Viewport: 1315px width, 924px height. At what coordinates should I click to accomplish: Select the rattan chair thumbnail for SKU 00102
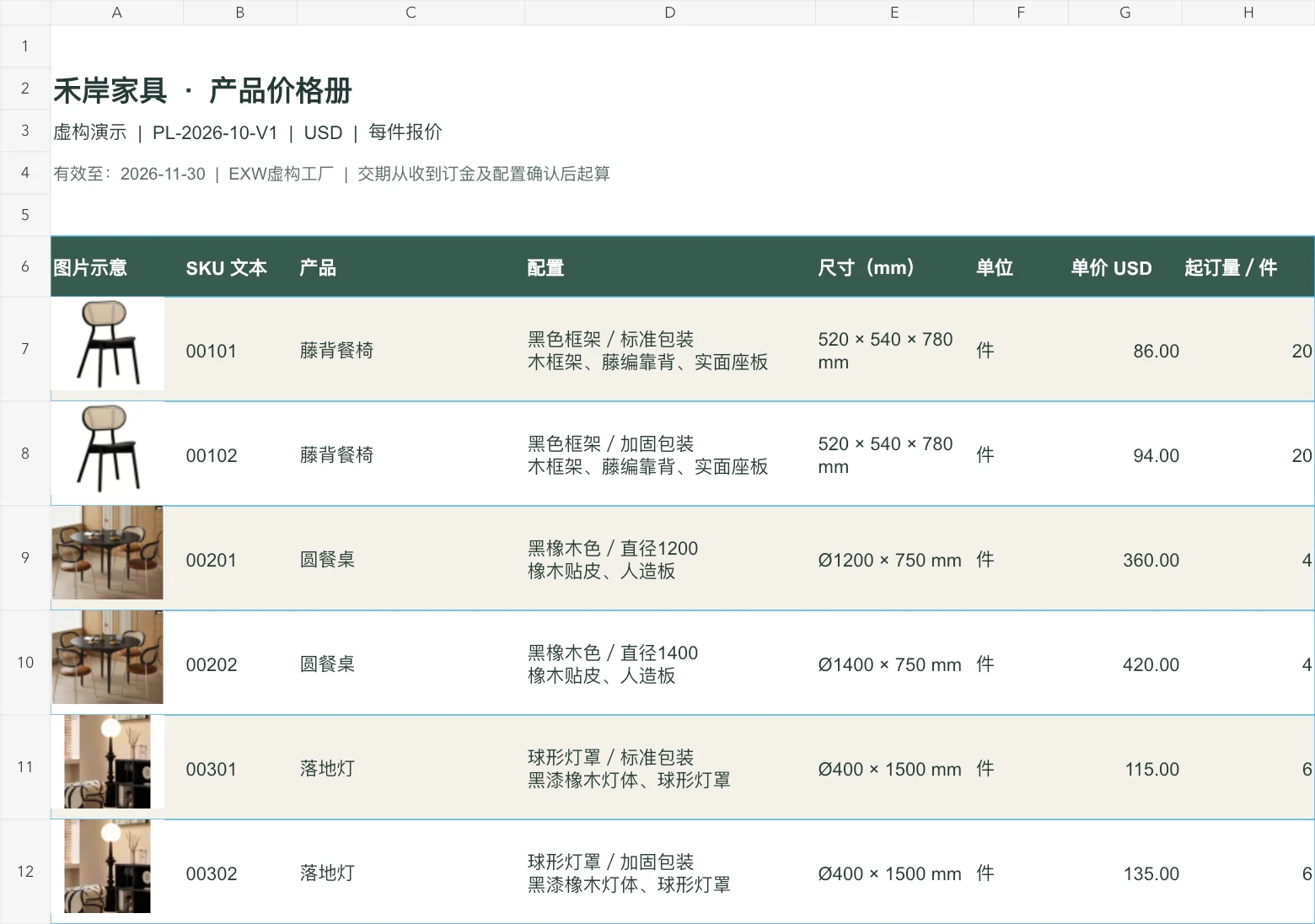point(108,449)
